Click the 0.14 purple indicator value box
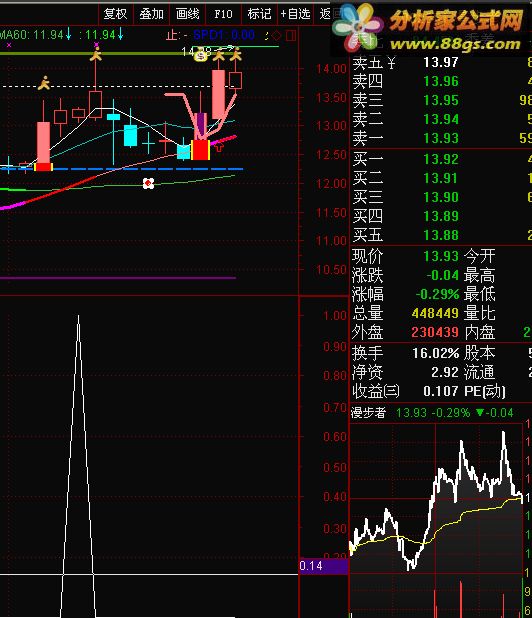 [324, 566]
